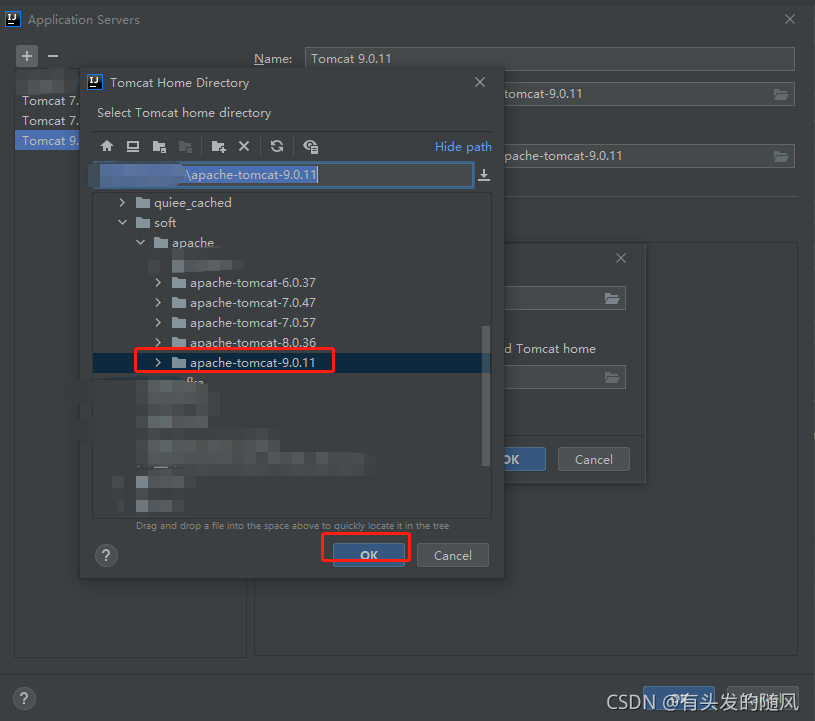Click Hide path link
This screenshot has height=721, width=815.
(x=463, y=147)
